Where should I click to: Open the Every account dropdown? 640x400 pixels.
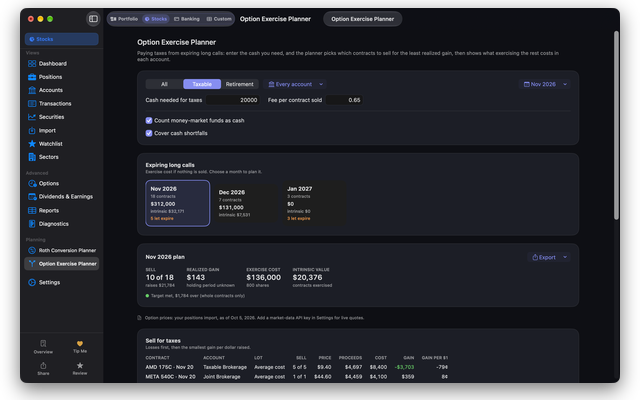pyautogui.click(x=296, y=84)
